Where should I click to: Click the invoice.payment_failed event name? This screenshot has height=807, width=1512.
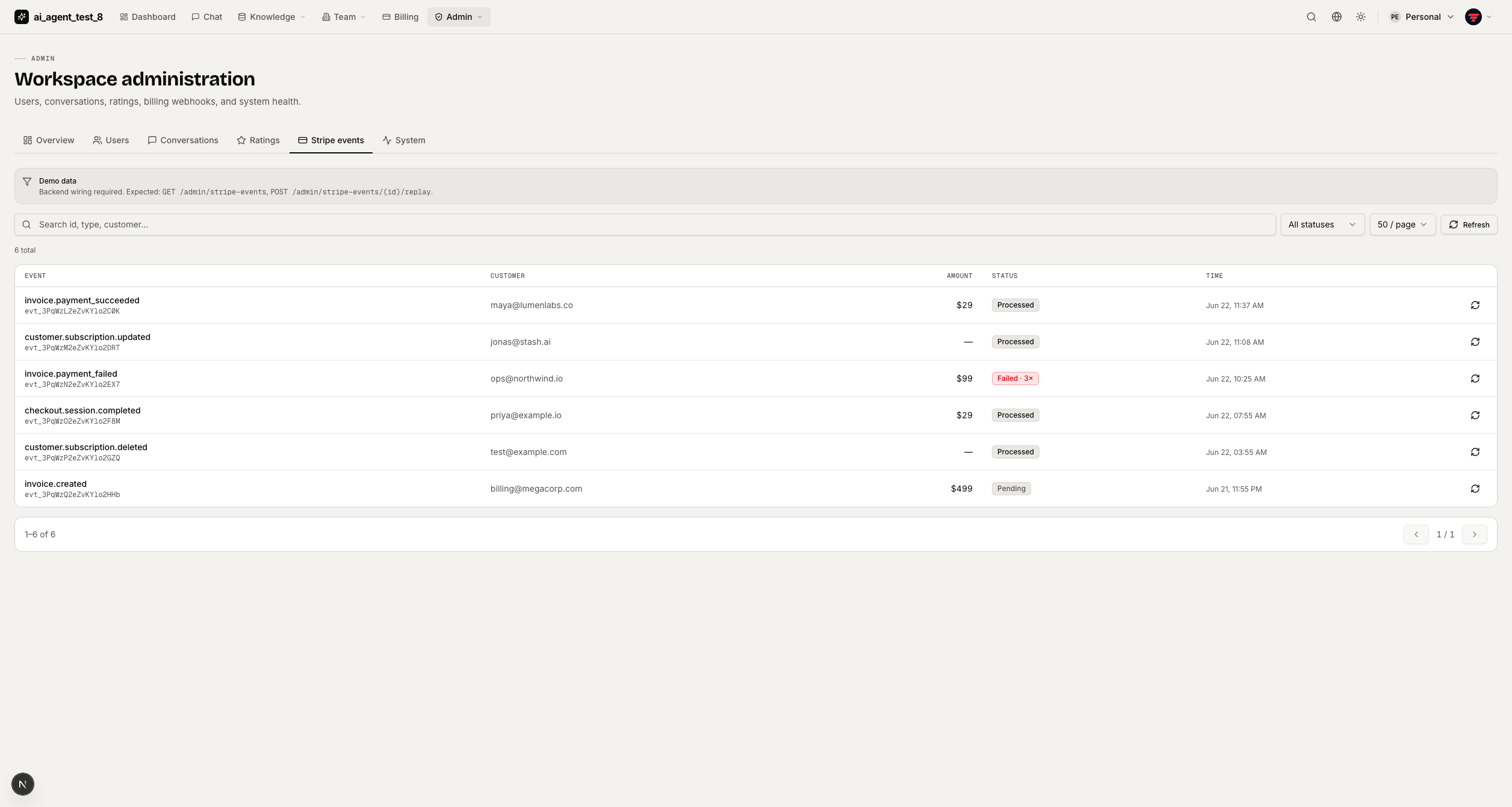tap(71, 374)
